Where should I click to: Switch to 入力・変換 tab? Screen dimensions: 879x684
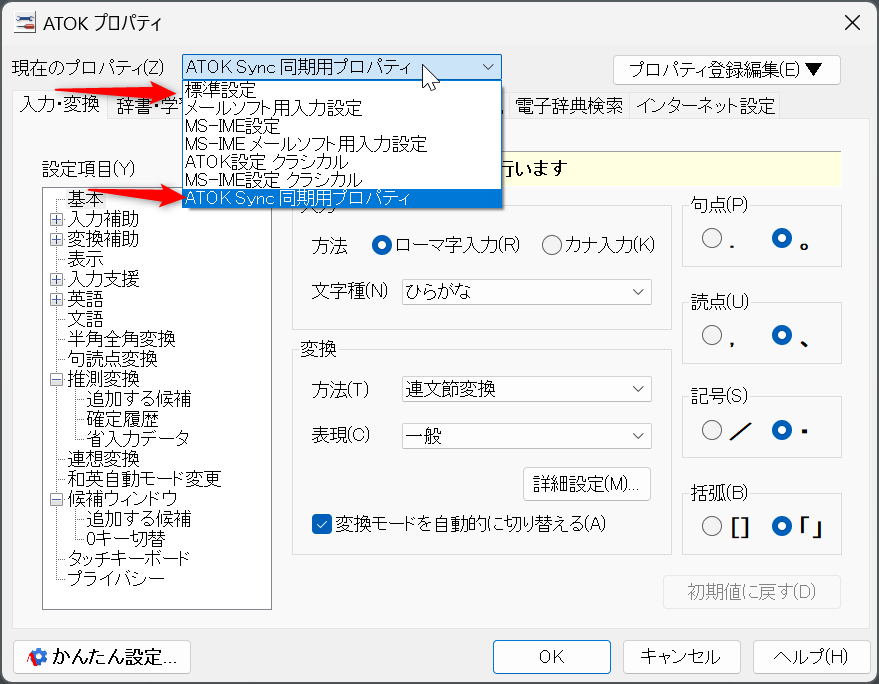click(x=59, y=105)
